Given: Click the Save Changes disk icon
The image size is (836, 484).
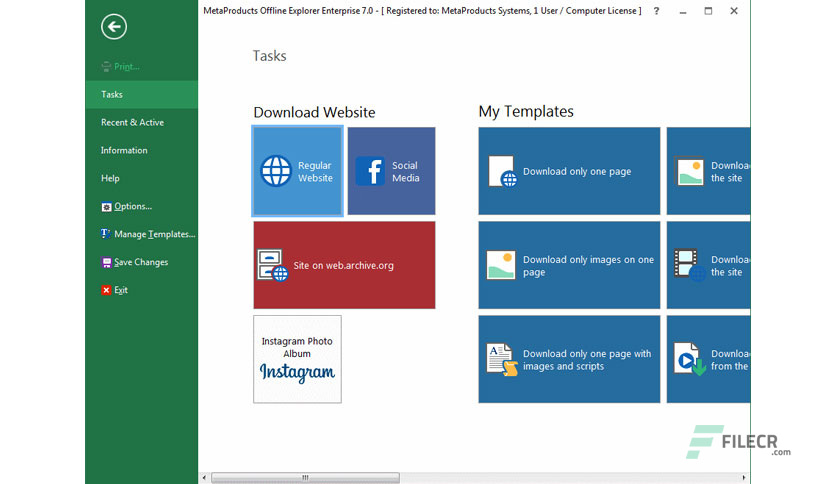Looking at the screenshot, I should click(x=106, y=262).
